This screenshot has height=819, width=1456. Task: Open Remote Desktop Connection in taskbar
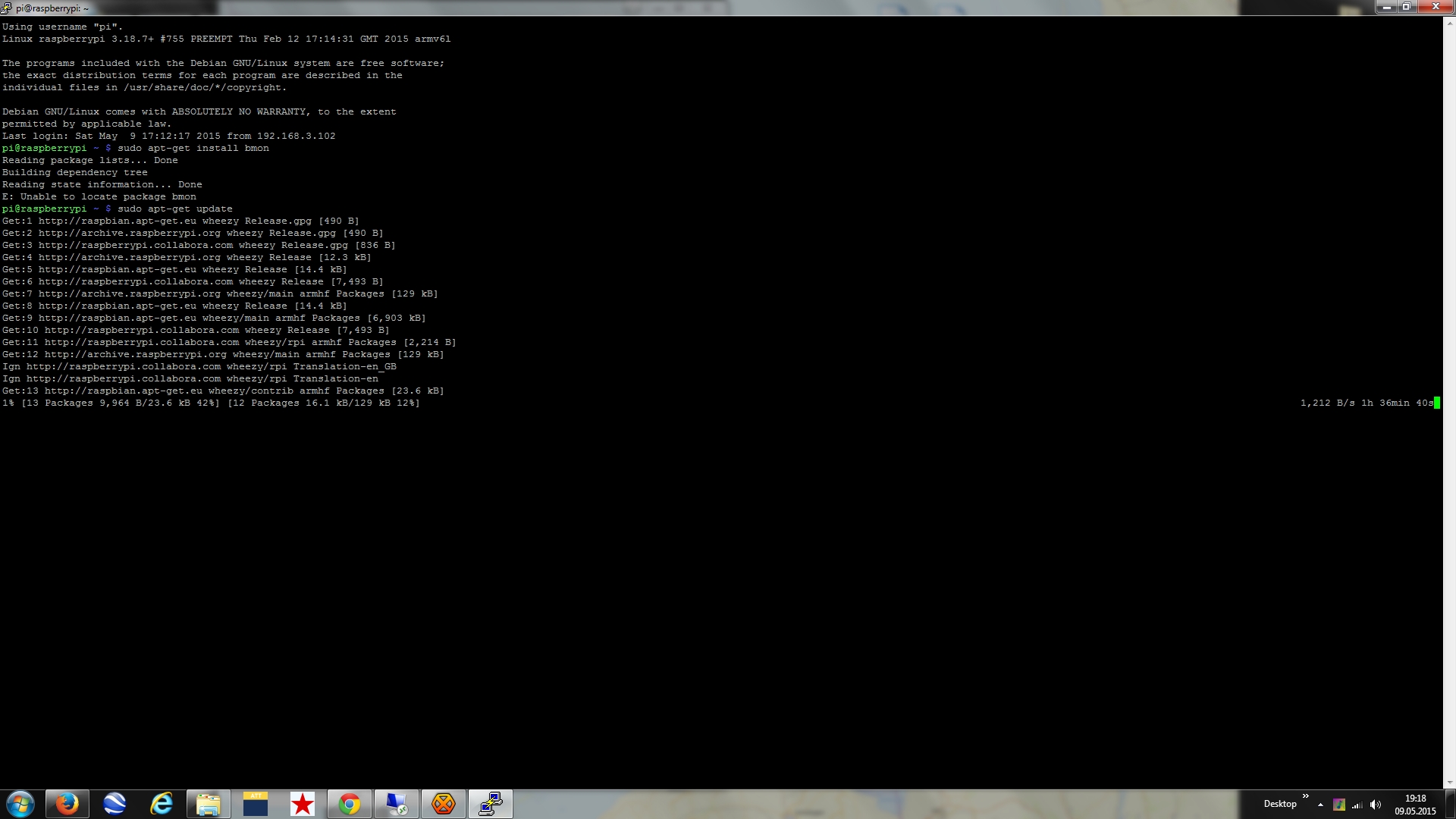pyautogui.click(x=397, y=804)
